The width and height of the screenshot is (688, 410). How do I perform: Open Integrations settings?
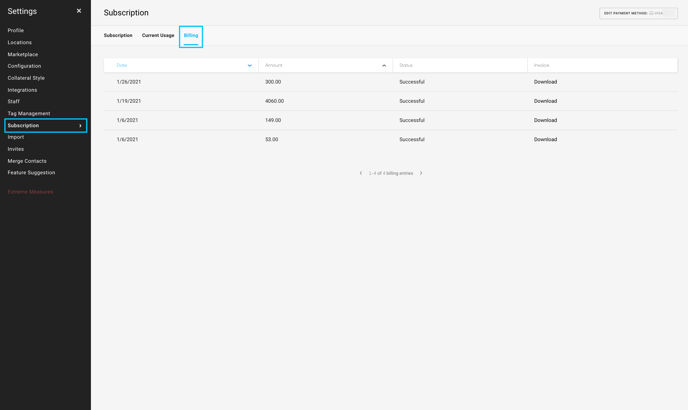[x=22, y=90]
